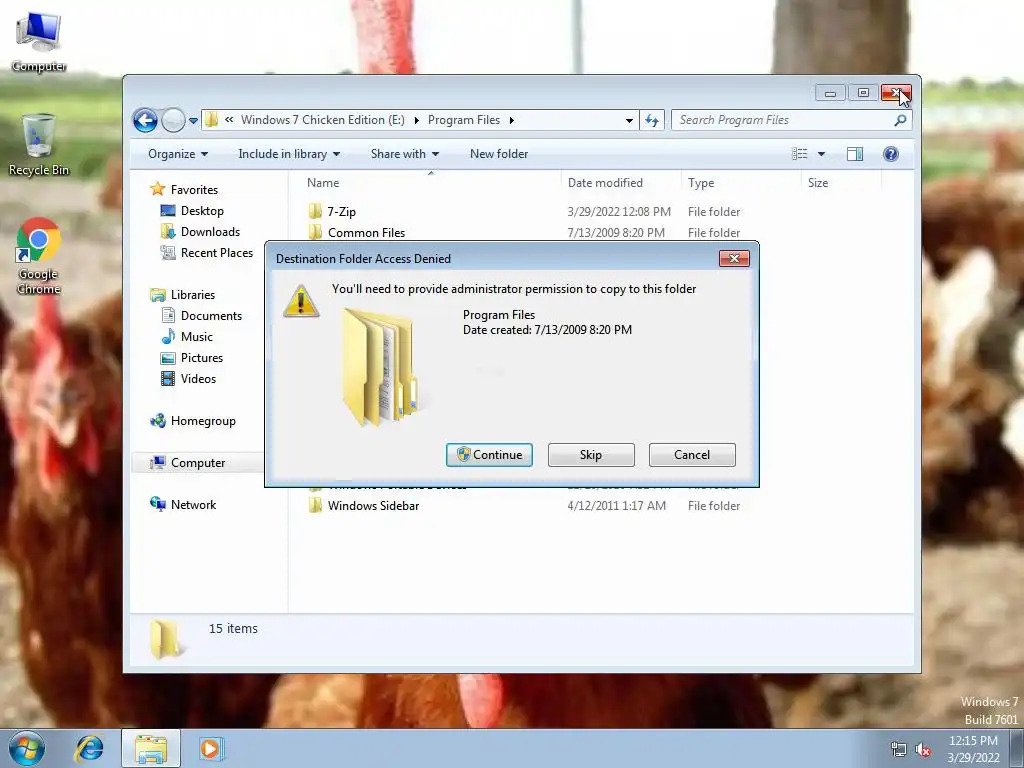This screenshot has height=768, width=1024.
Task: Maximize the Program Files Explorer window
Action: [x=863, y=93]
